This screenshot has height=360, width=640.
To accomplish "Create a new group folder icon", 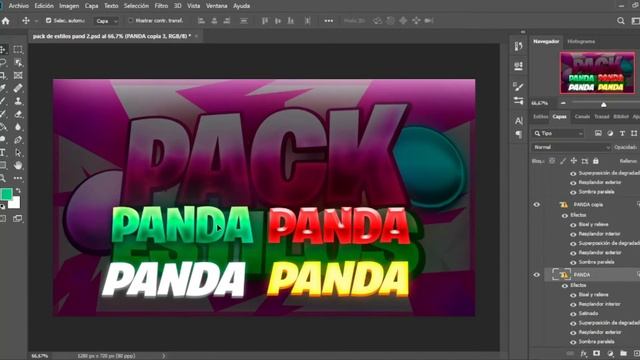I will pos(623,353).
